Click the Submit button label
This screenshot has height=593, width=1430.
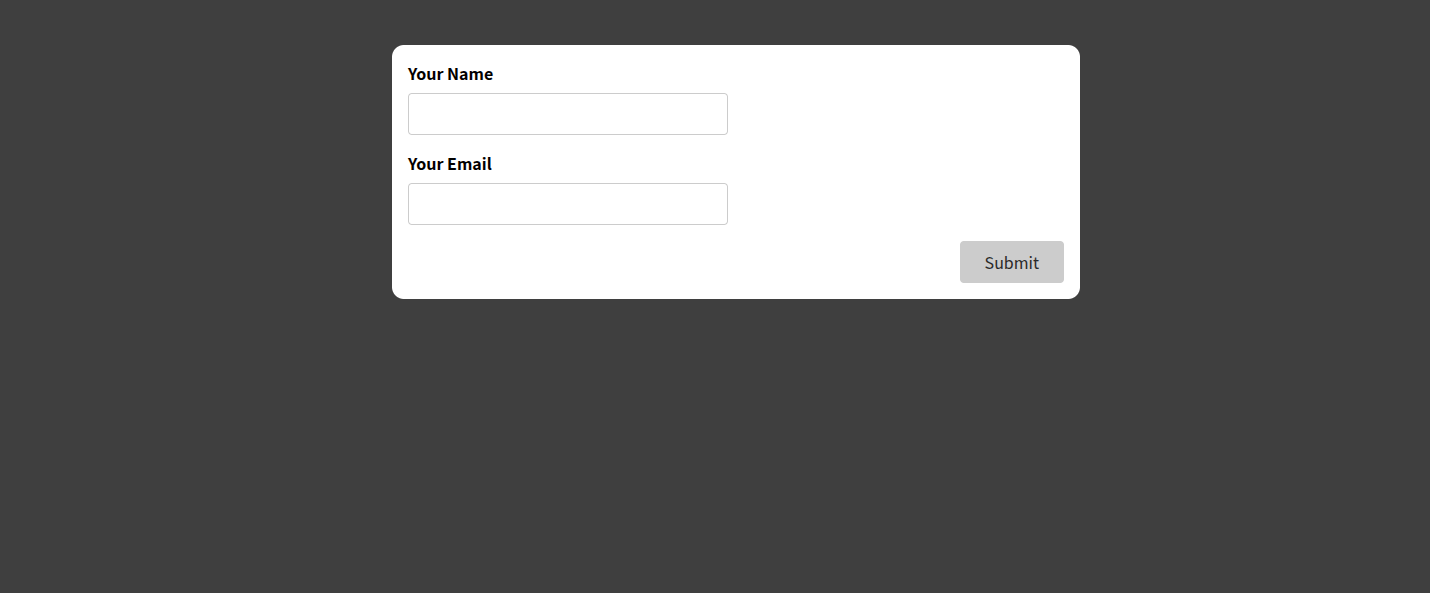[1011, 262]
